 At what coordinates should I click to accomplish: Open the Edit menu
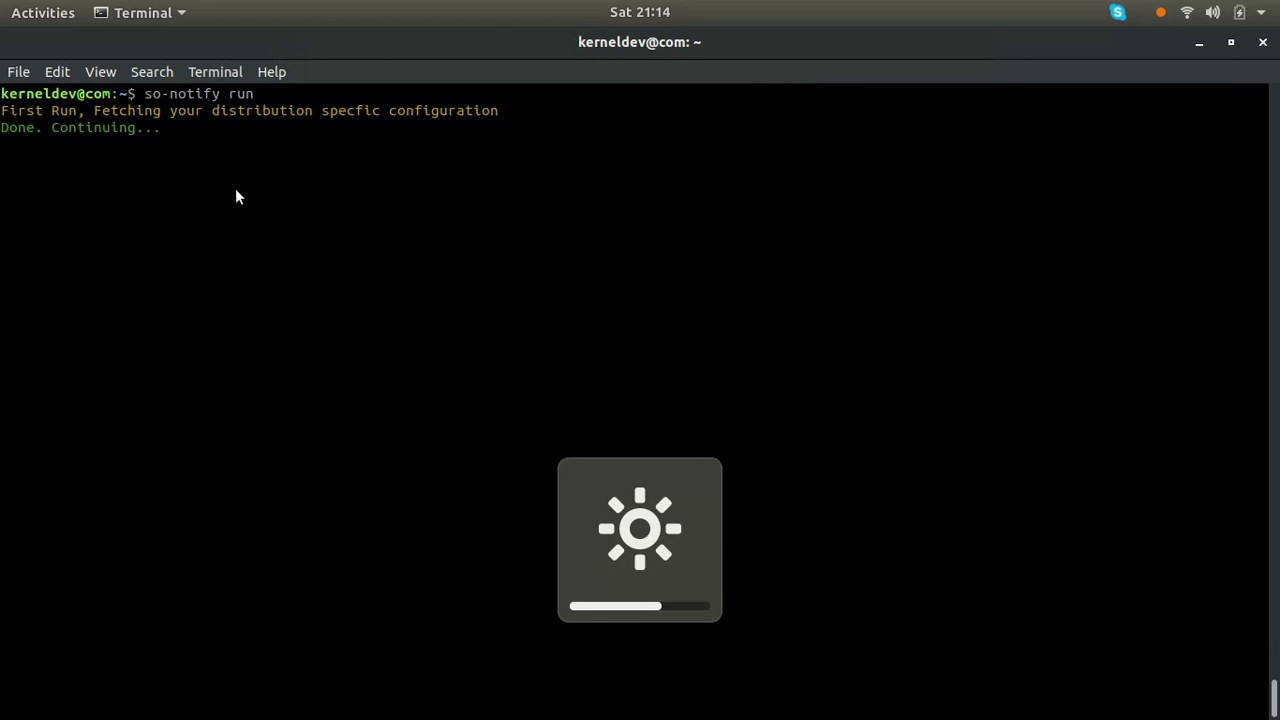coord(57,72)
